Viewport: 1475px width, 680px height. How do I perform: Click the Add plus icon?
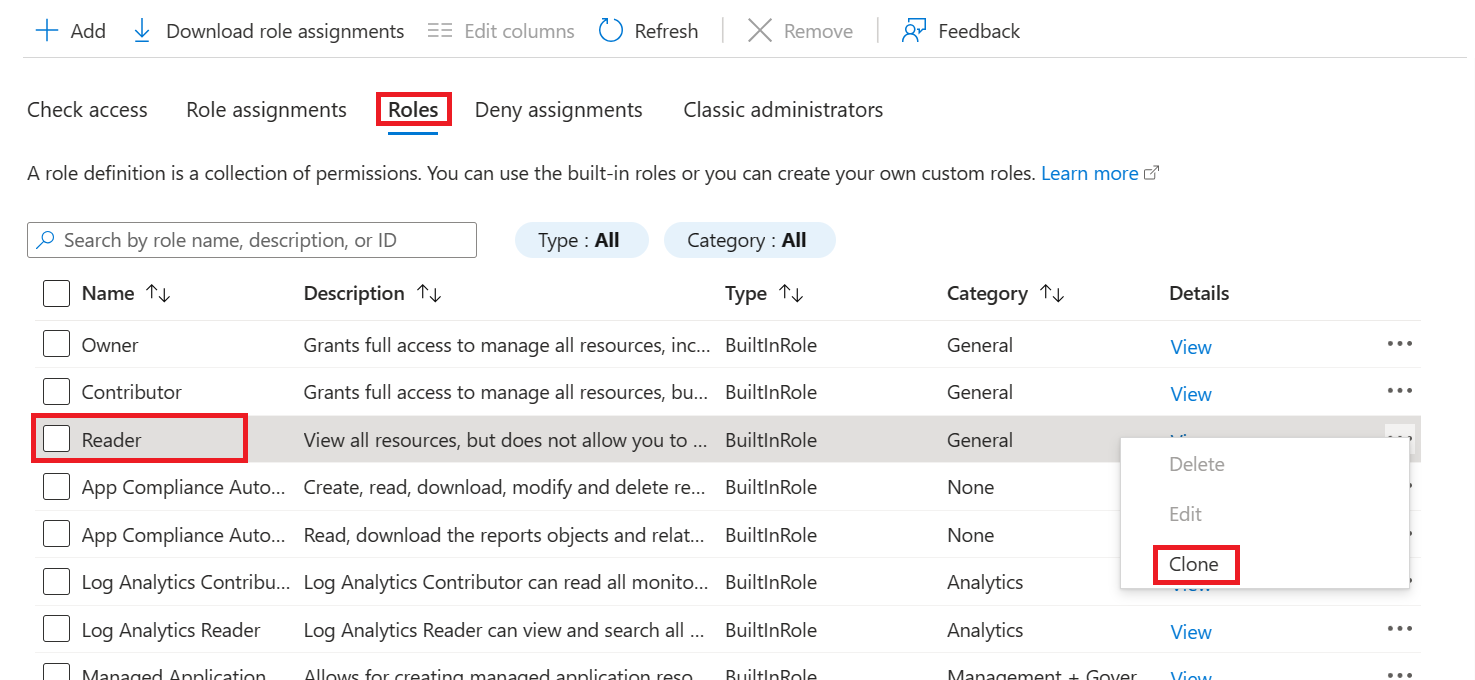click(x=47, y=31)
